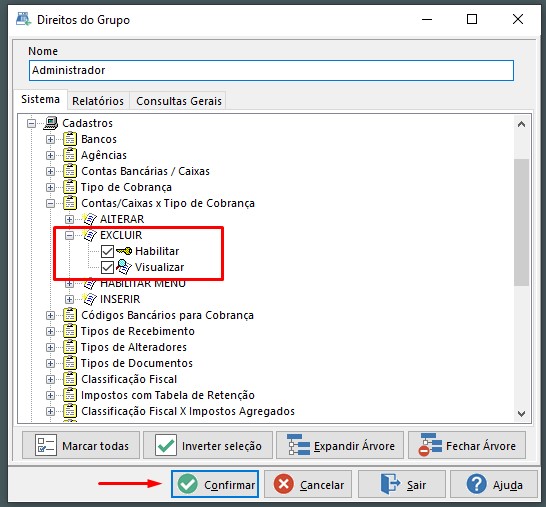Viewport: 546px width, 507px height.
Task: Click the Tipos de Alteradores icon
Action: 70,347
